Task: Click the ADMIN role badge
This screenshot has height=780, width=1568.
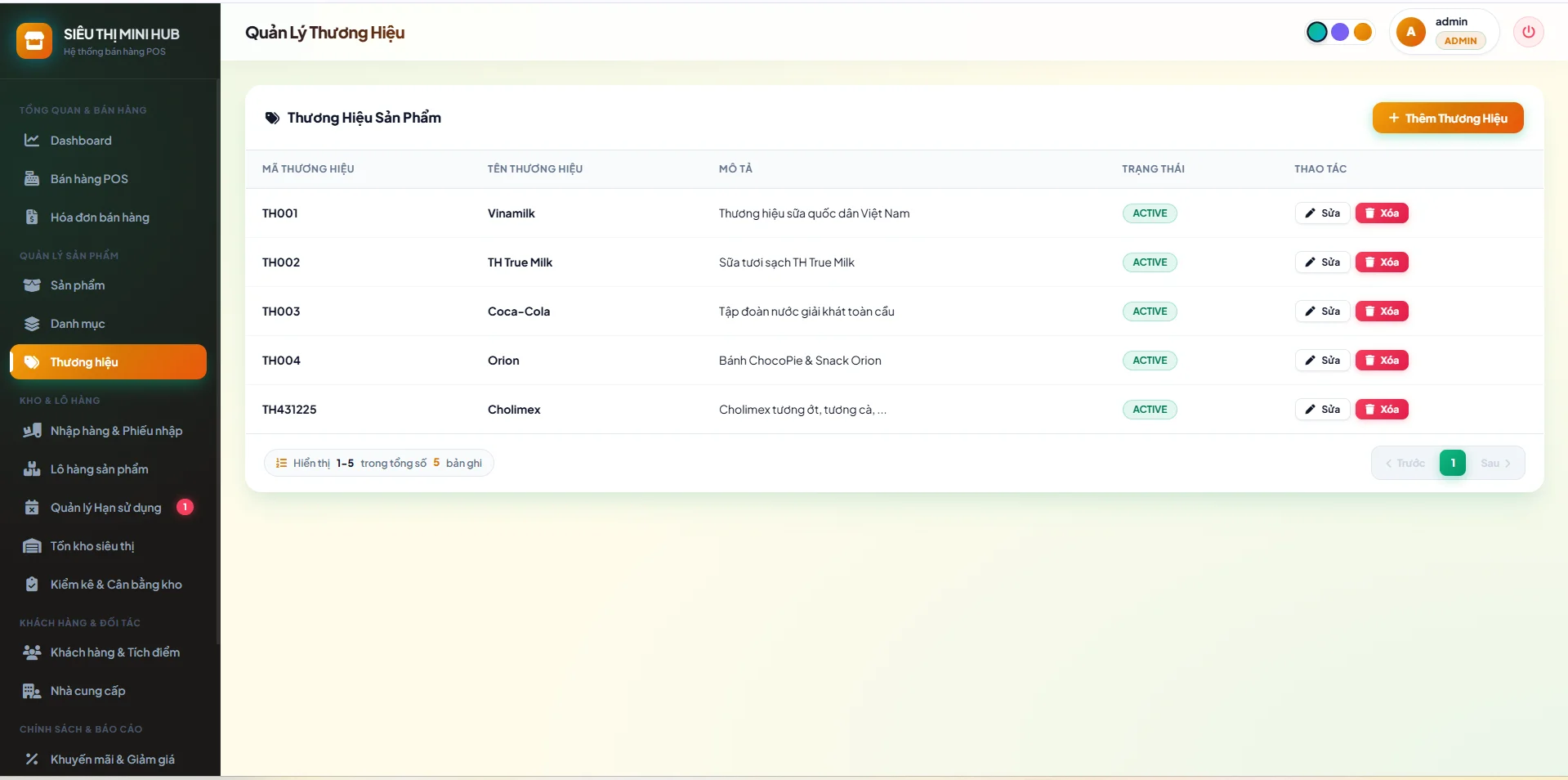Action: pyautogui.click(x=1460, y=41)
